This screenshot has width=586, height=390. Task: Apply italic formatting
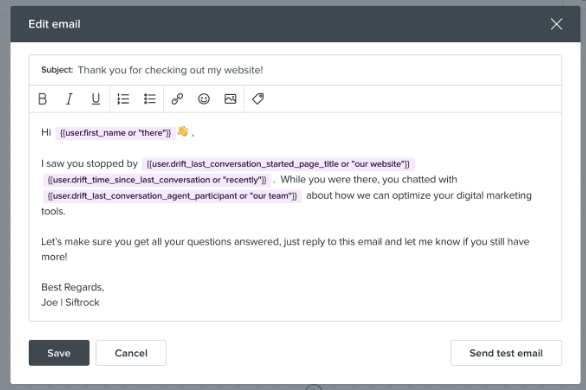pos(69,99)
